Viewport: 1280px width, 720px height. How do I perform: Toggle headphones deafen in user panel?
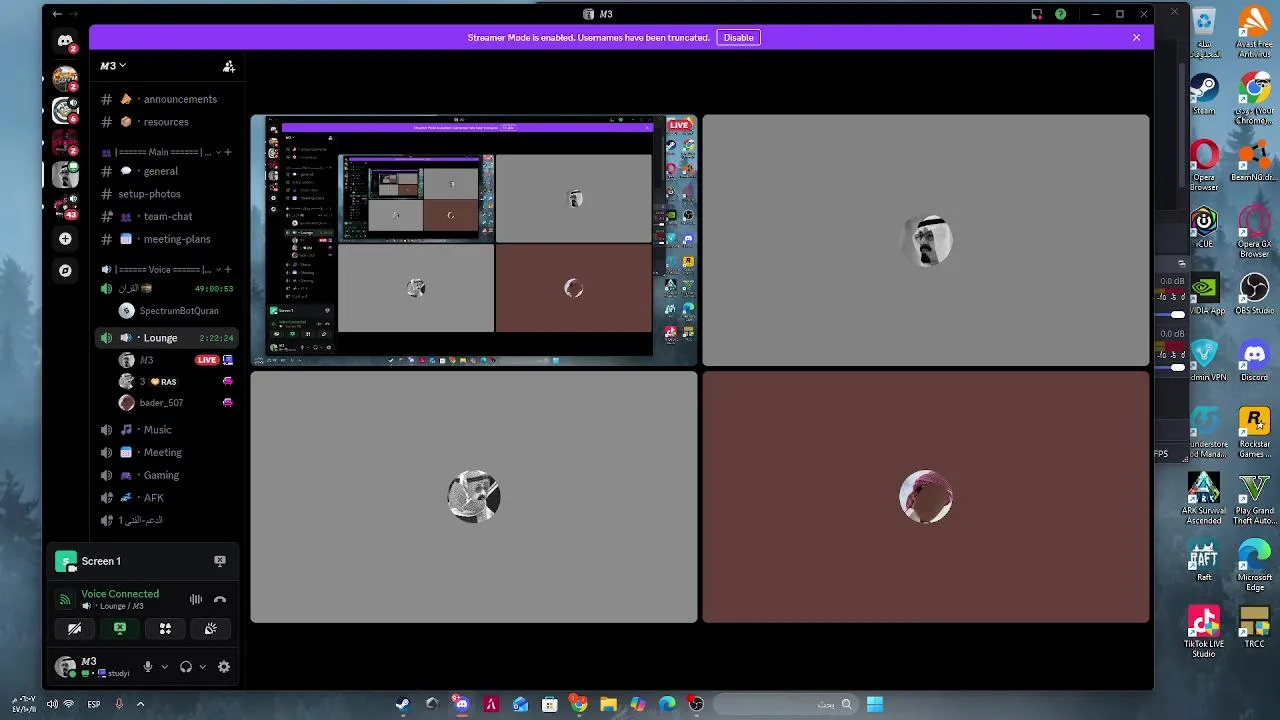click(x=186, y=667)
